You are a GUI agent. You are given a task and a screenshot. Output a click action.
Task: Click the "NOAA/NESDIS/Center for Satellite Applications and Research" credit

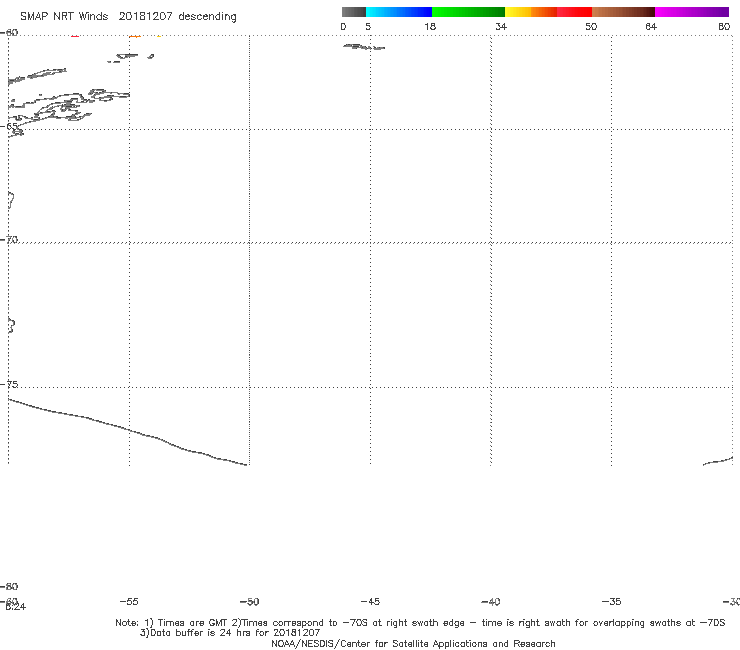[413, 643]
